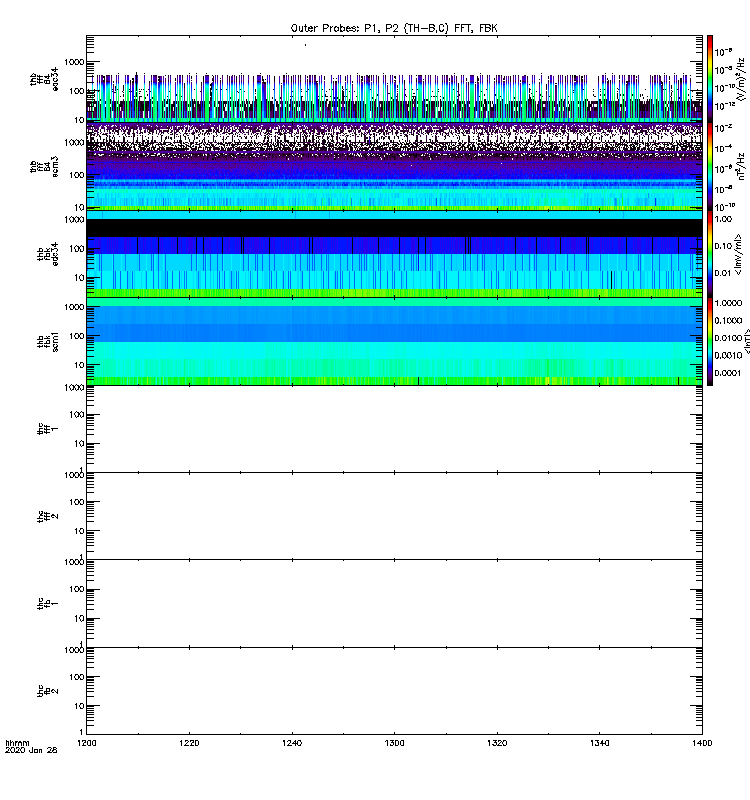Click the 100 y-tick of the thb fbk scm1 panel
The width and height of the screenshot is (750, 800).
click(x=77, y=336)
